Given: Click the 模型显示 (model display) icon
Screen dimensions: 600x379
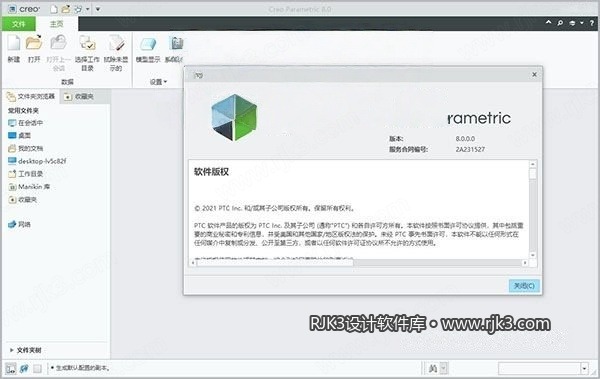Looking at the screenshot, I should pyautogui.click(x=148, y=44).
